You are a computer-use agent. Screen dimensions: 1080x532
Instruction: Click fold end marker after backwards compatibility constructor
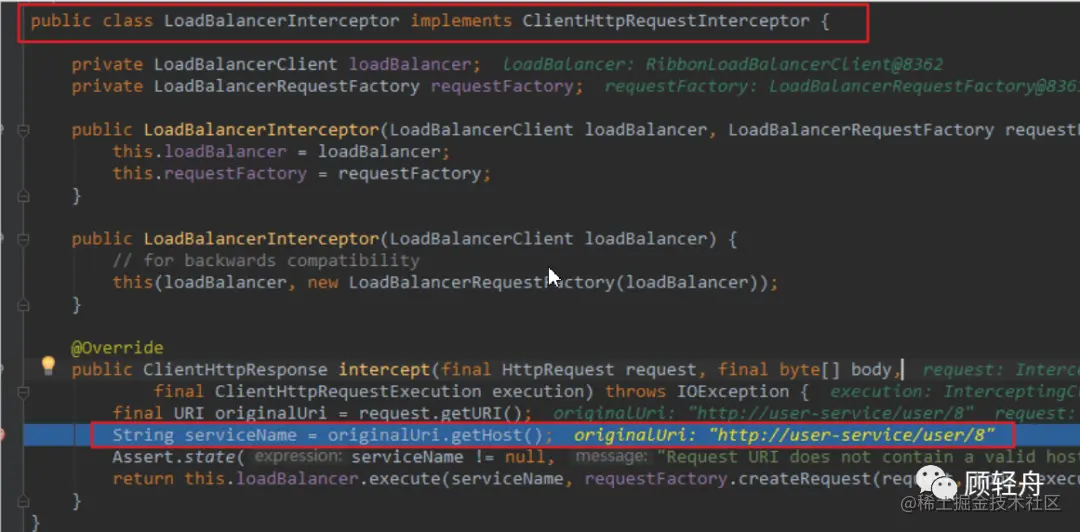[23, 305]
